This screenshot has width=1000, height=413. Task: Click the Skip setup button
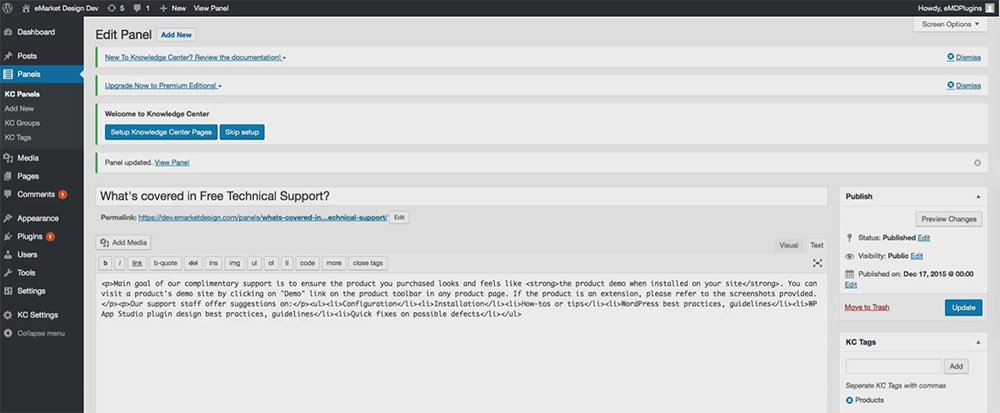[242, 132]
